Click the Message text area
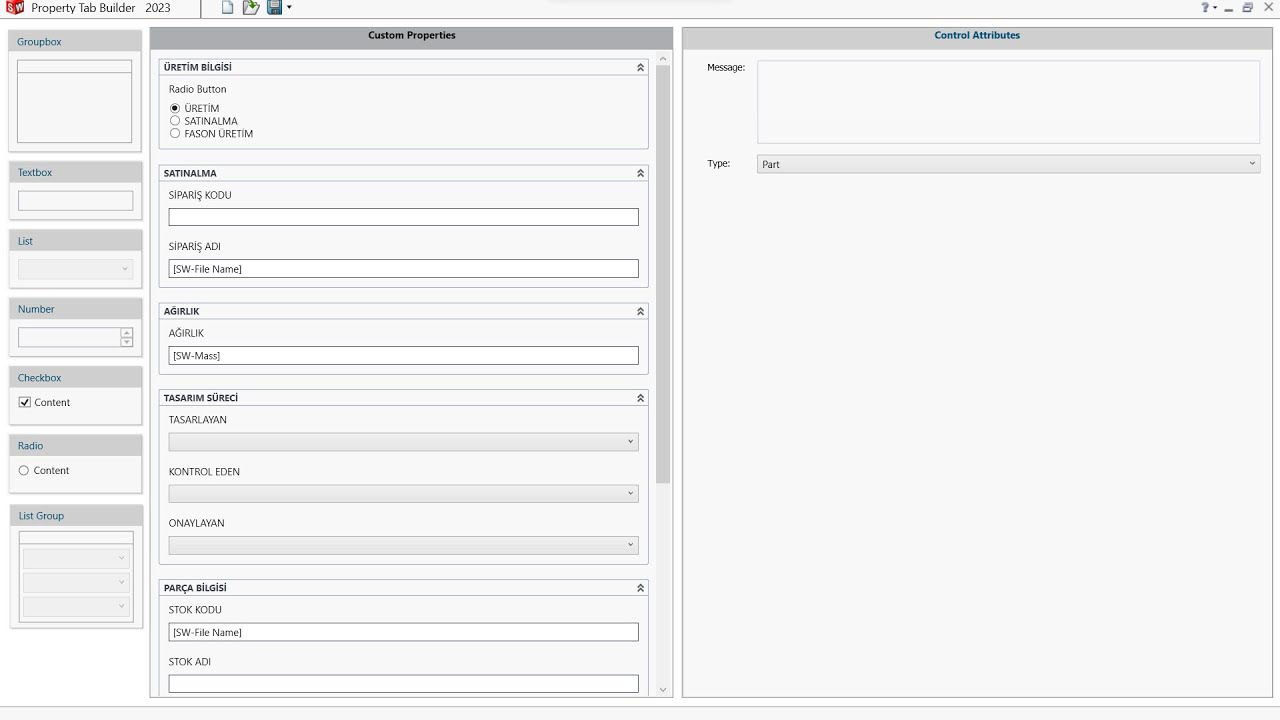1280x720 pixels. click(1008, 102)
